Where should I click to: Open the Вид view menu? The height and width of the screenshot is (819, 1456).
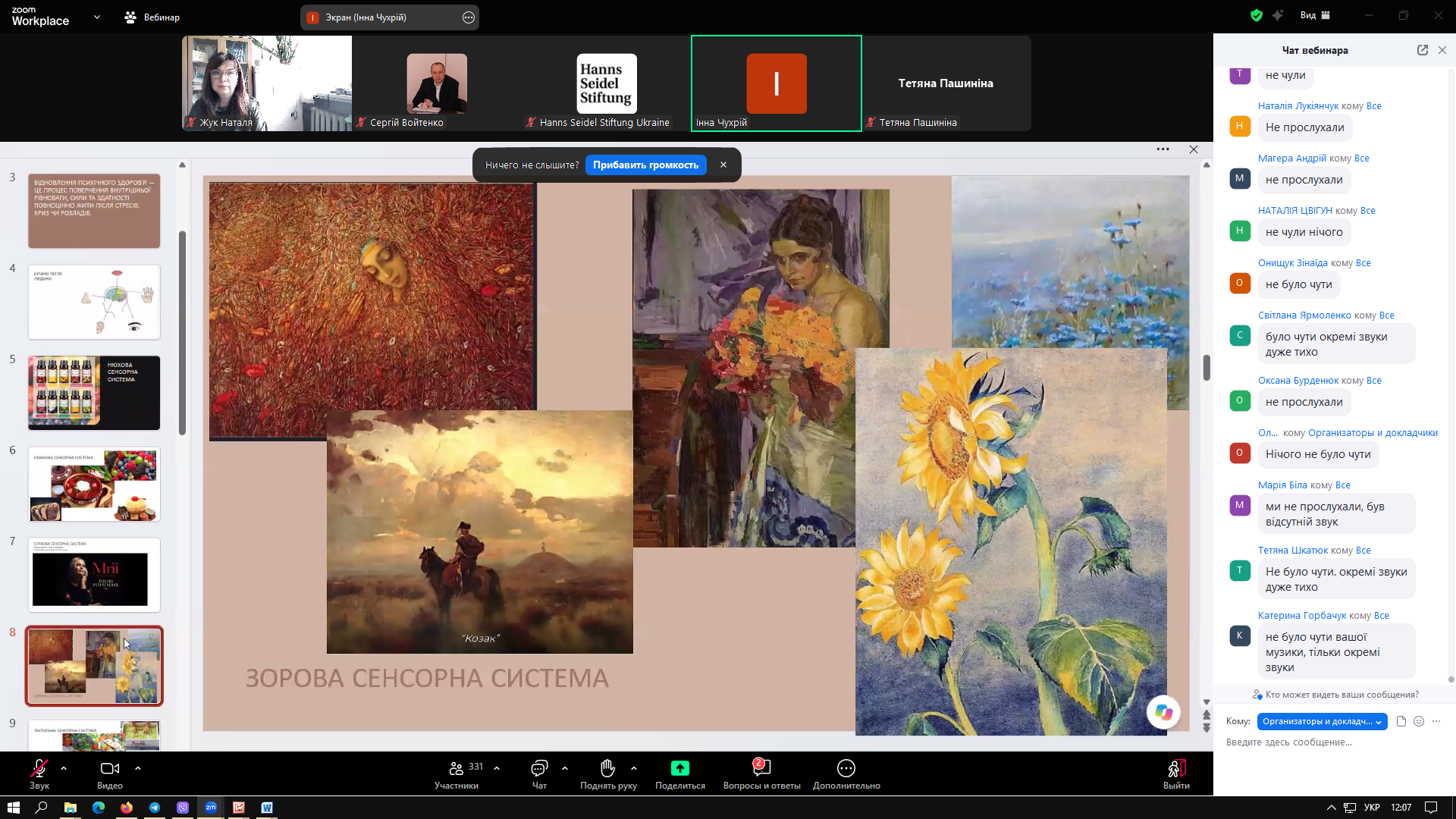1315,15
